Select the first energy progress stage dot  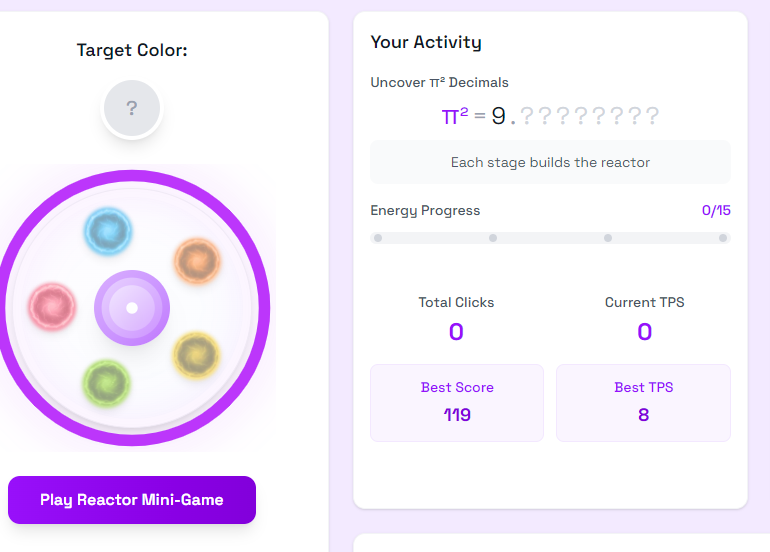tap(378, 238)
